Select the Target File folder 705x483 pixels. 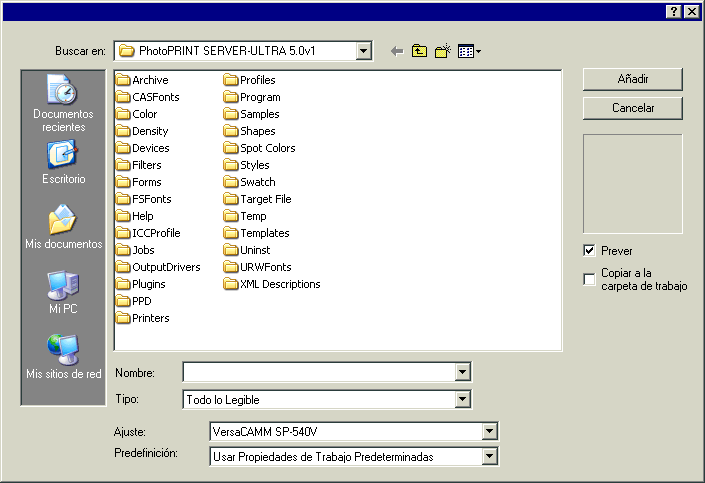pyautogui.click(x=258, y=199)
